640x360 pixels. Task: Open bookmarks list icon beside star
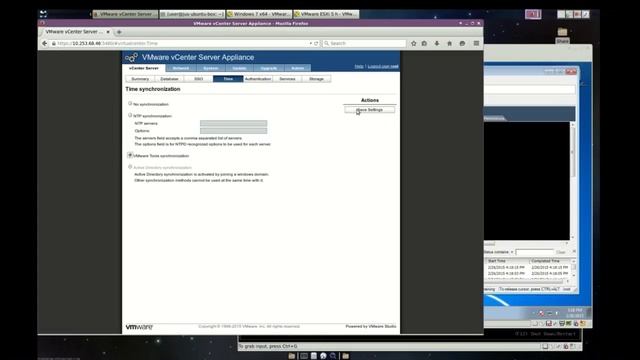coord(424,43)
